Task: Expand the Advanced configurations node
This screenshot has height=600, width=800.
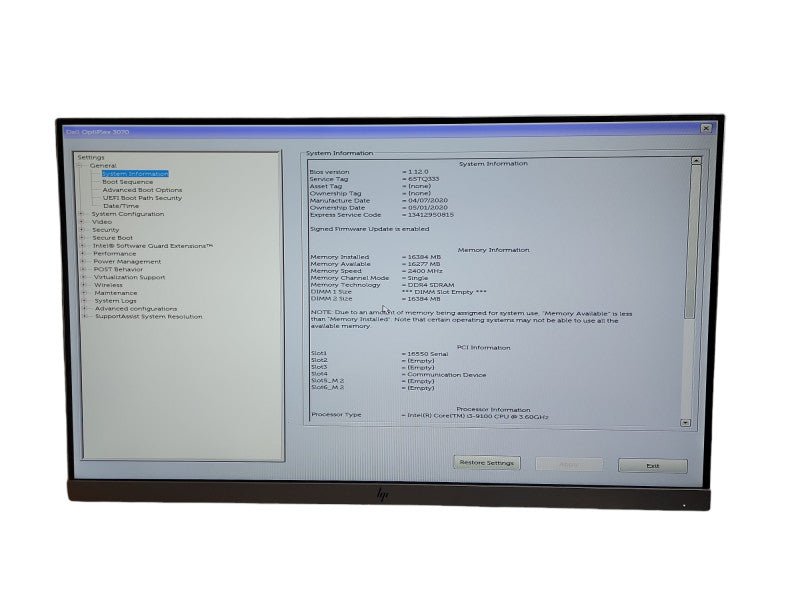Action: 85,309
